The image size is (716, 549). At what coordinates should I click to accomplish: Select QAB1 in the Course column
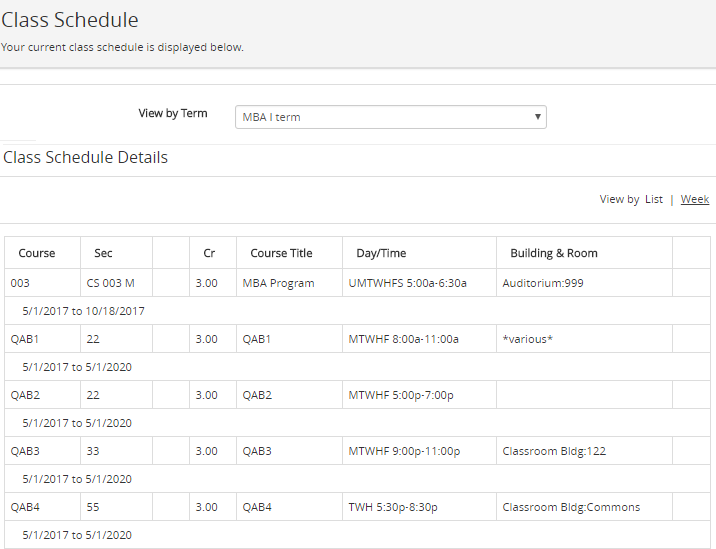pyautogui.click(x=25, y=339)
